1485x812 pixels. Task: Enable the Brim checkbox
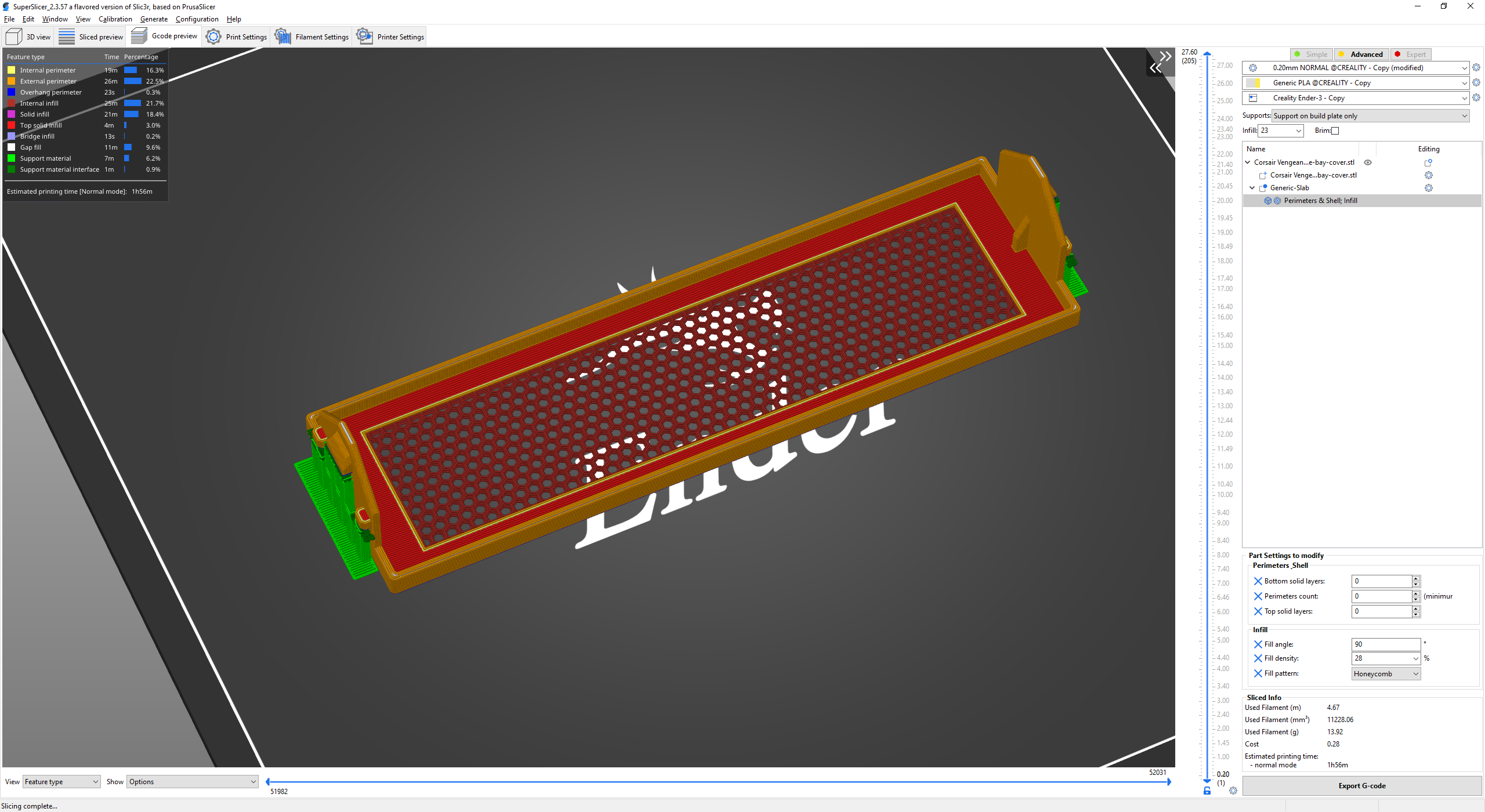(1335, 130)
